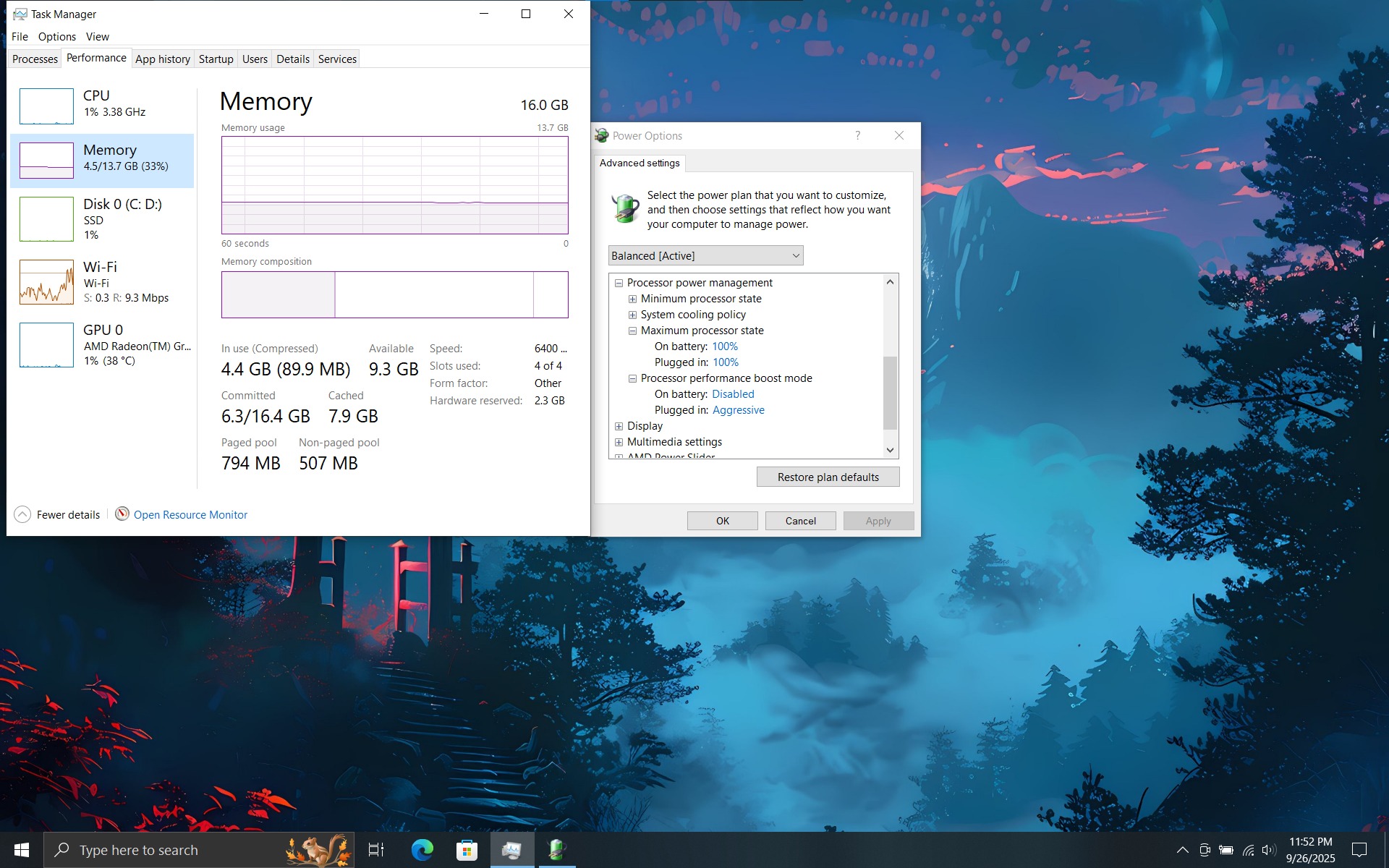
Task: Change boost mode Plugged in Aggressive value
Action: click(739, 410)
